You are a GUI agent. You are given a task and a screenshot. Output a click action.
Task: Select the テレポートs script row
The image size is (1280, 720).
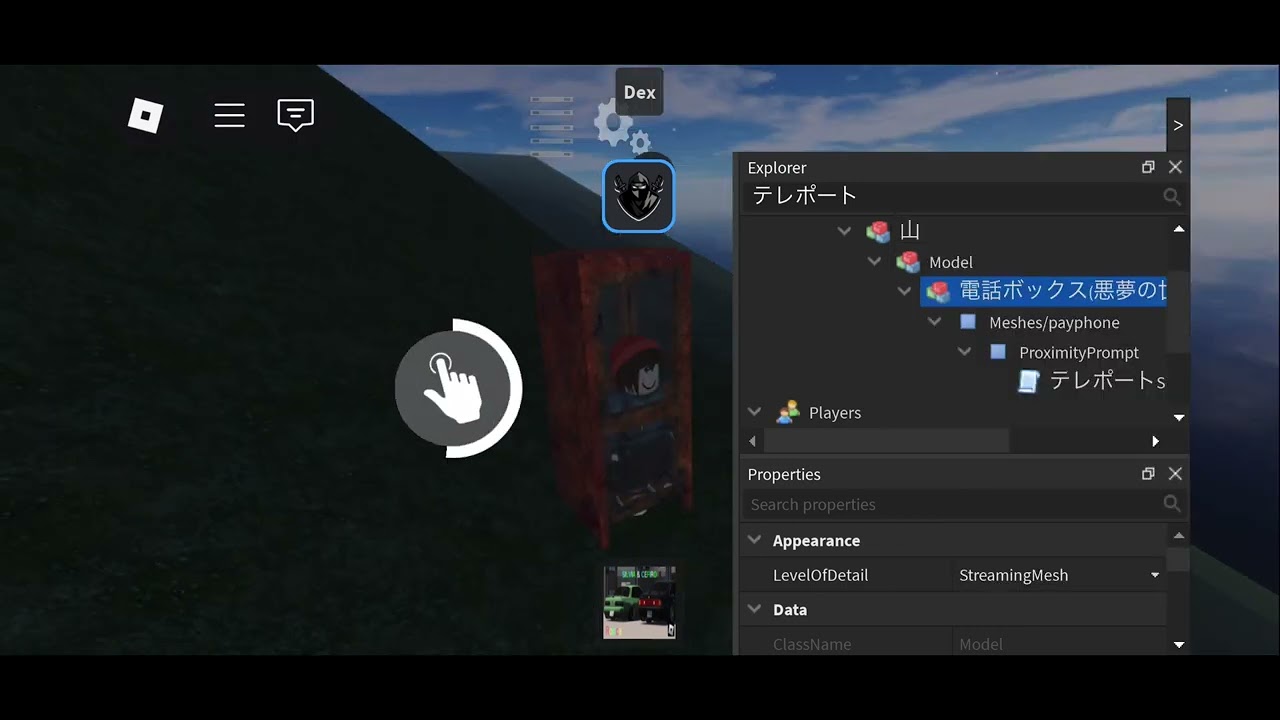[x=1107, y=381]
